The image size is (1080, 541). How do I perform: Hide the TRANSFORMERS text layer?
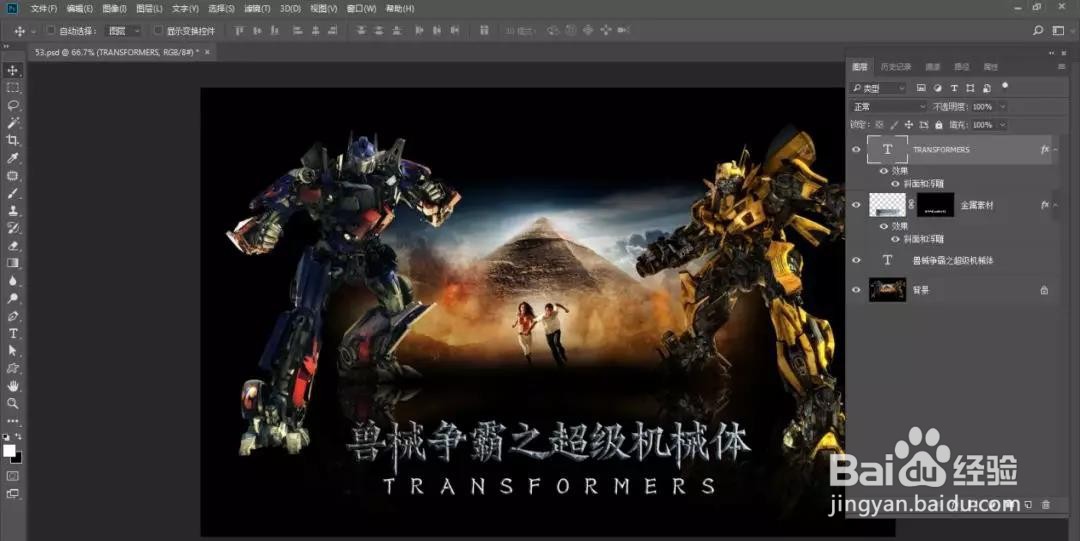[x=856, y=150]
